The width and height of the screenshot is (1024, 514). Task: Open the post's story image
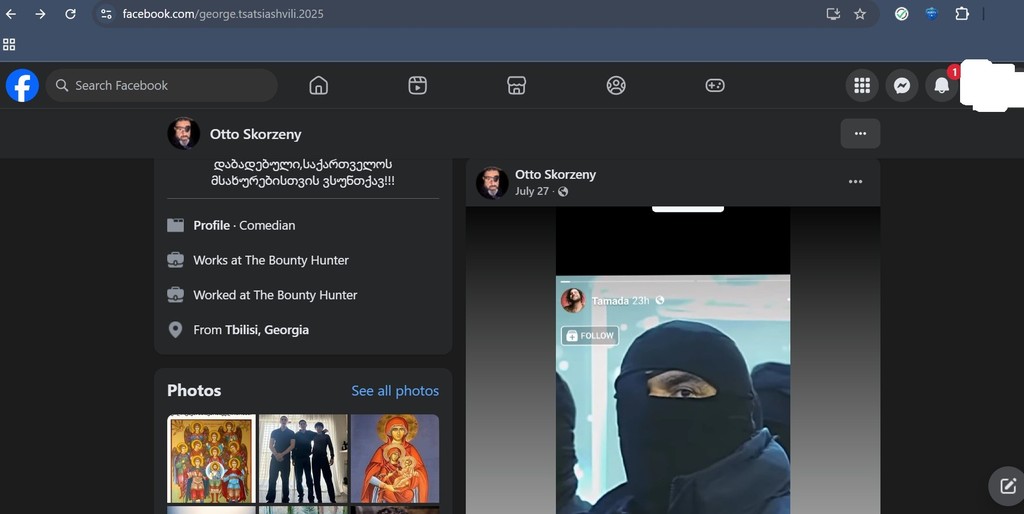click(x=673, y=361)
